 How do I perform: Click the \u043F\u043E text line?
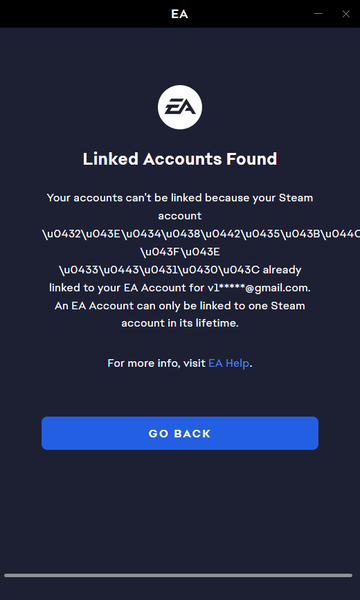click(x=180, y=252)
